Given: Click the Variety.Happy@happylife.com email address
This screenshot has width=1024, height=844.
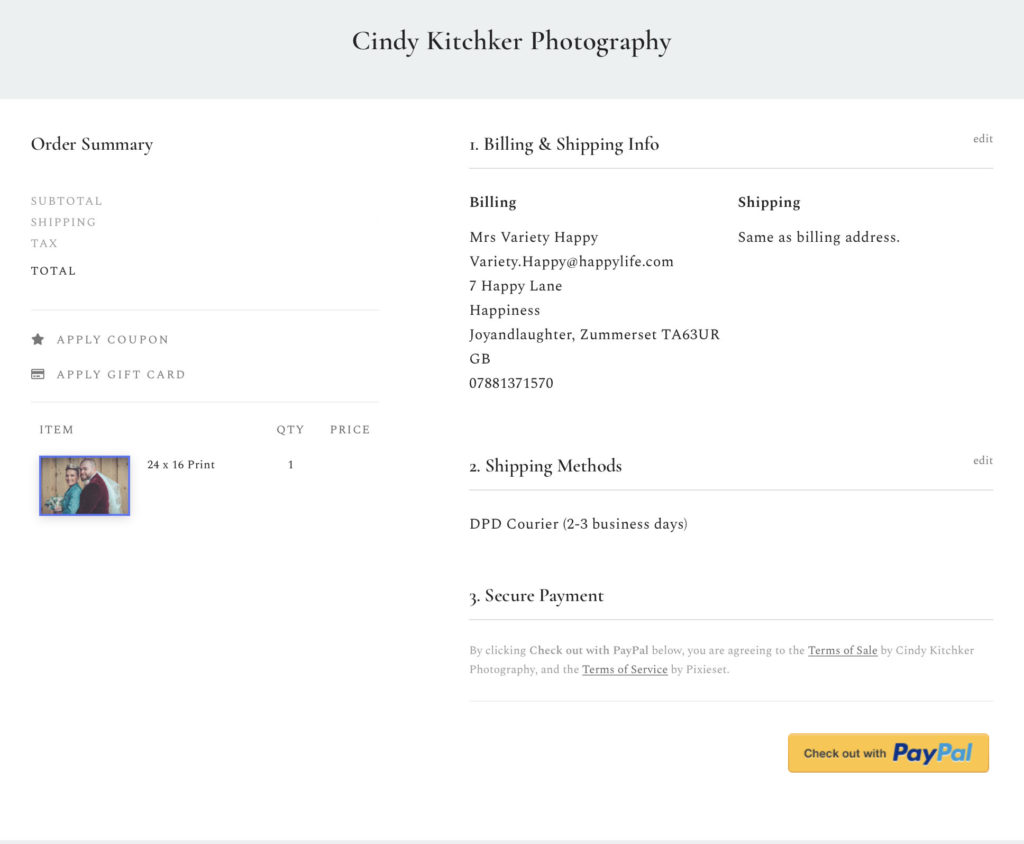Looking at the screenshot, I should pos(571,262).
